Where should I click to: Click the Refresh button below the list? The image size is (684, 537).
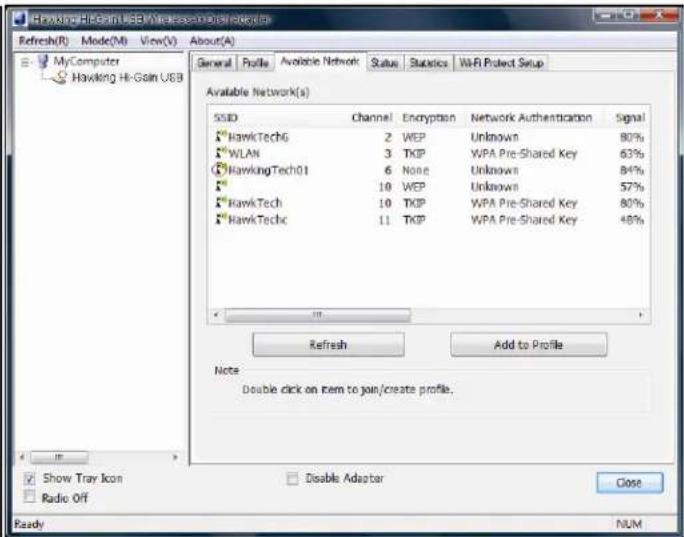point(328,345)
